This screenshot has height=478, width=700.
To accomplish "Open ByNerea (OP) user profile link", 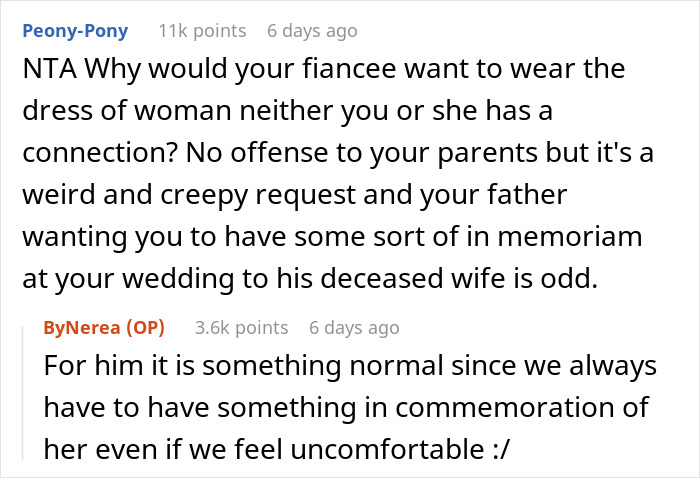I will click(104, 328).
